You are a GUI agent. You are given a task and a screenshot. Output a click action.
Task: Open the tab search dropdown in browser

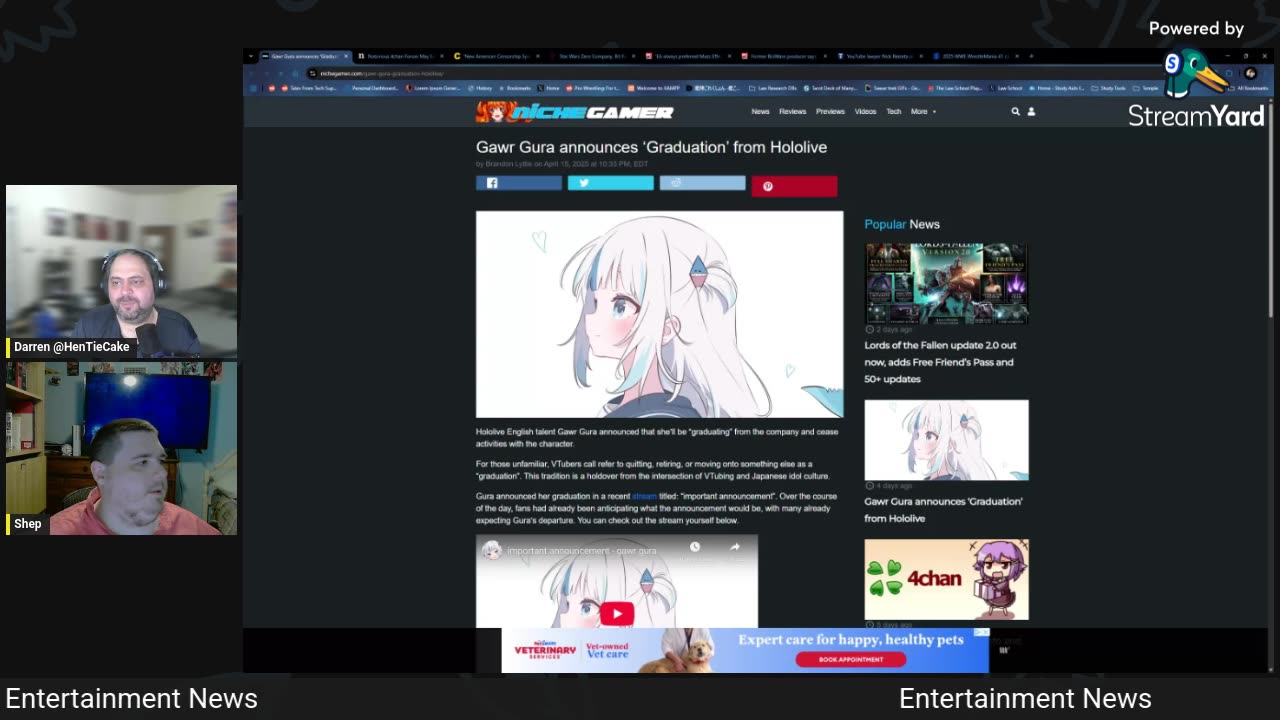[x=251, y=56]
